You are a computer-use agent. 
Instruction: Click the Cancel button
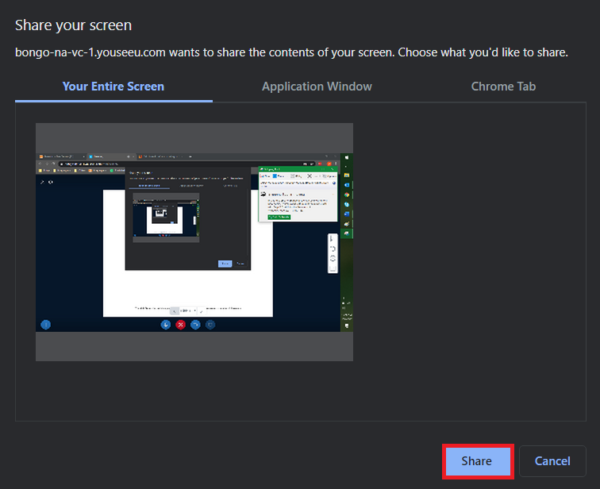coord(552,461)
